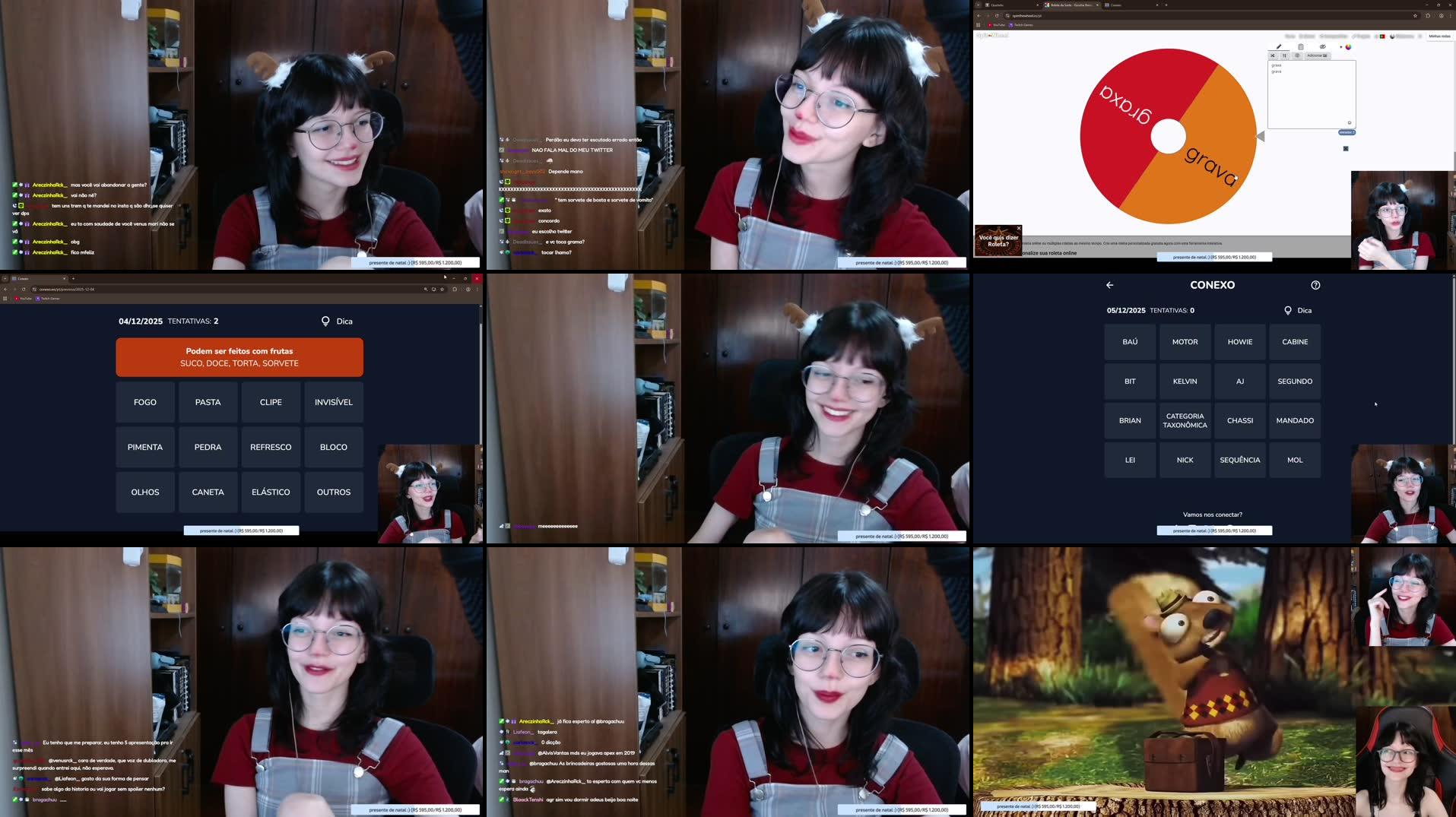Switch to the Roleta da Sorte tab

(x=1064, y=5)
